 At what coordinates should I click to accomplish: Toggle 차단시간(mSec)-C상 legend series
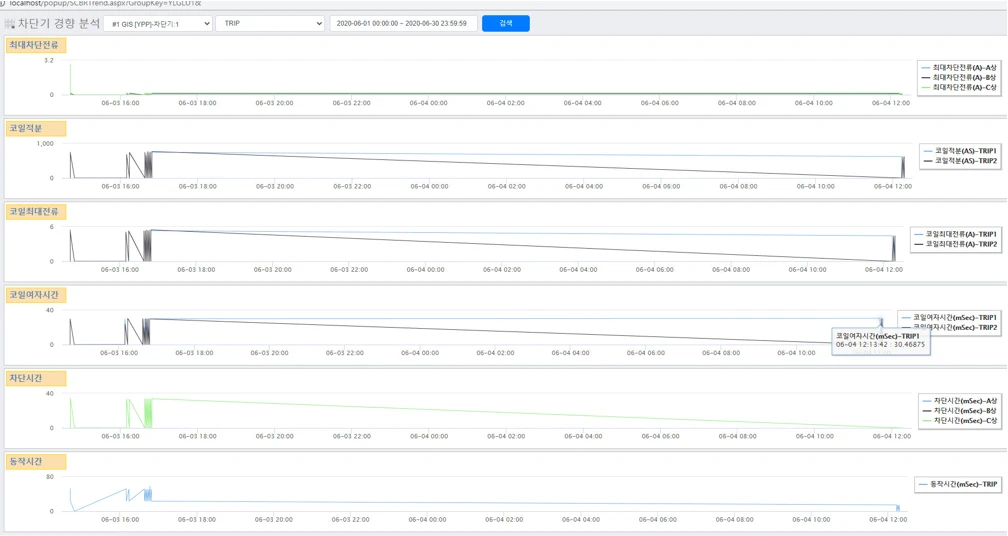960,420
